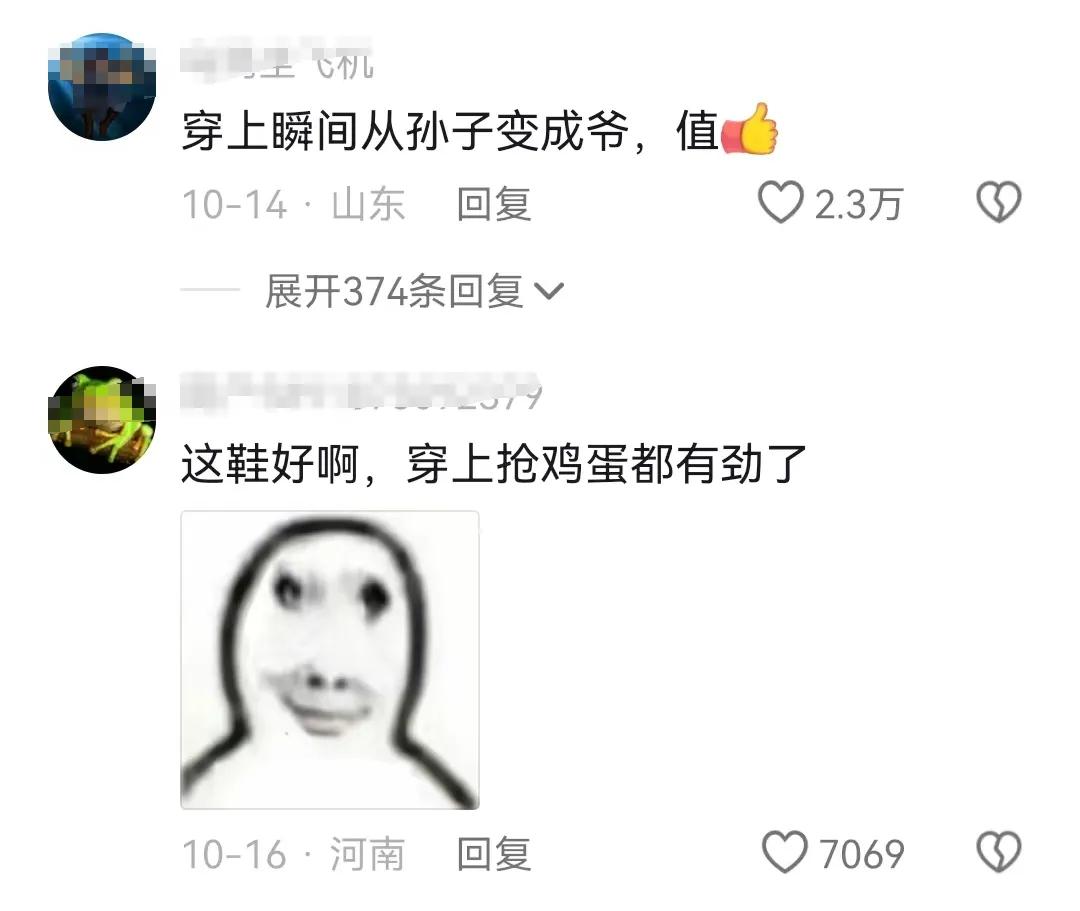This screenshot has height=911, width=1080.
Task: Open the first commenter's blue avatar
Action: click(x=102, y=87)
